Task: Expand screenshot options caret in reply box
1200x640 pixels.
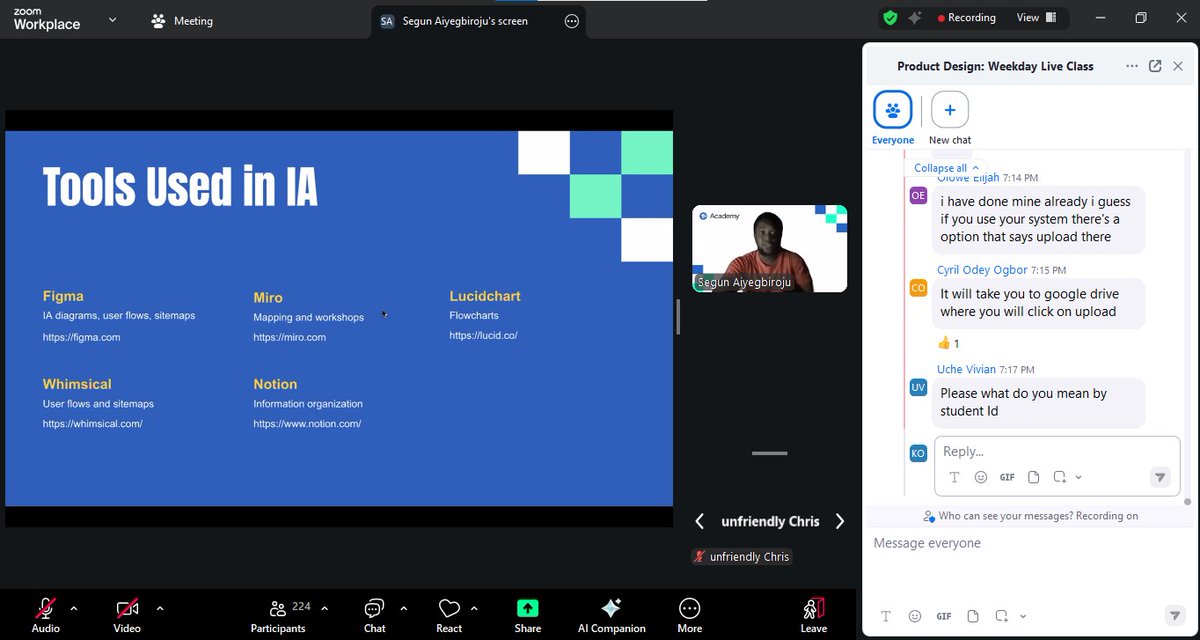Action: (x=1078, y=477)
